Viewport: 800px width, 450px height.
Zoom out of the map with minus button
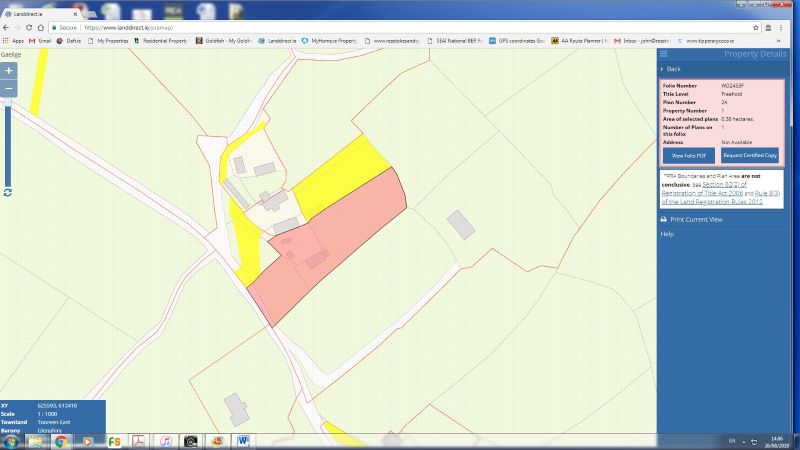[9, 90]
